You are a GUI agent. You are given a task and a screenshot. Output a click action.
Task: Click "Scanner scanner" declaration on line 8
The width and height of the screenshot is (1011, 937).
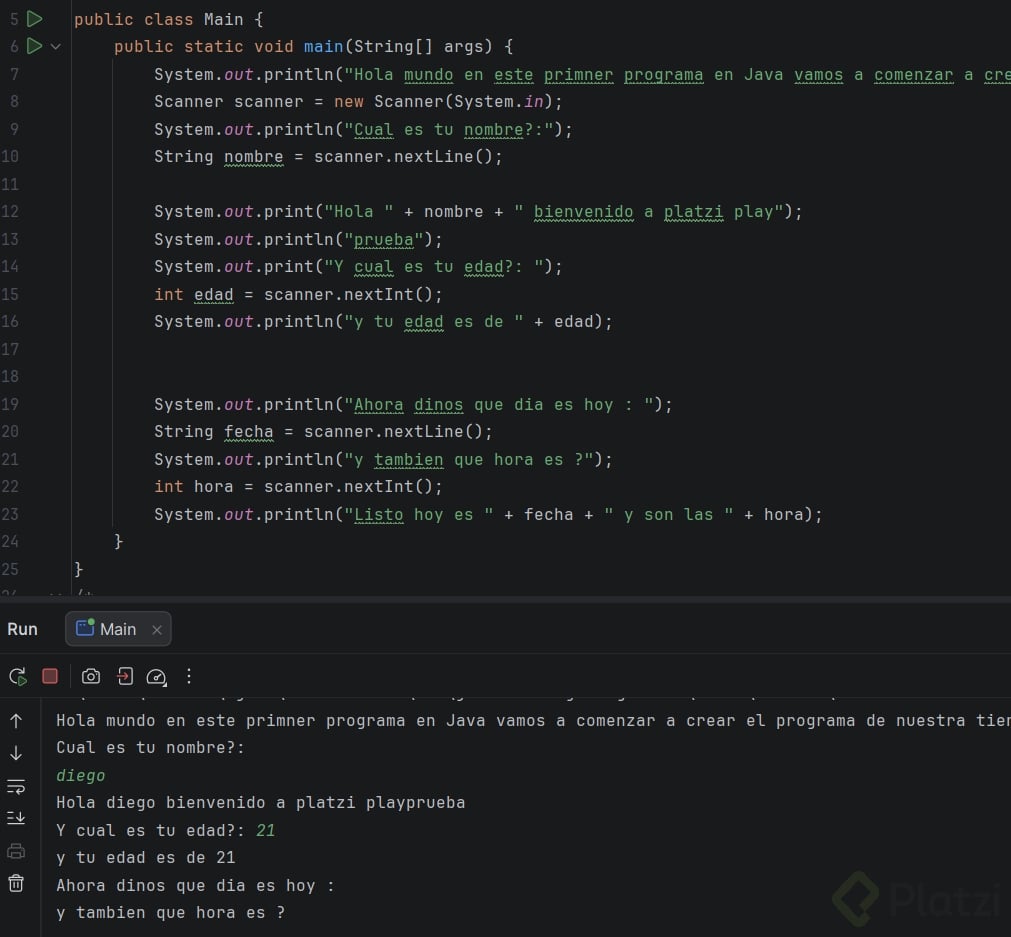[228, 102]
